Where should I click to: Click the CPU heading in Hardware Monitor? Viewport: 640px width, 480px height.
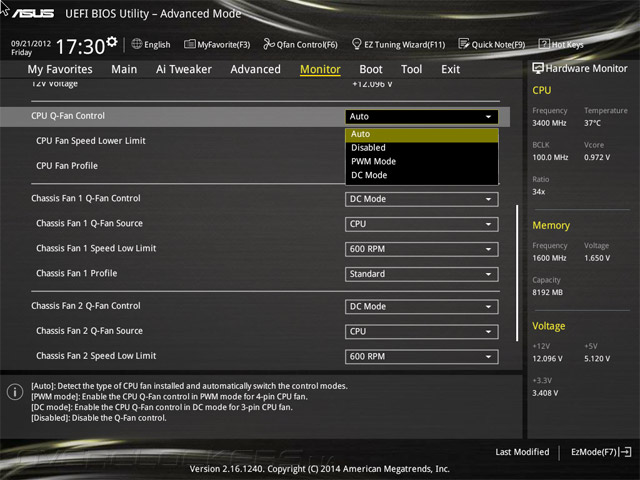(x=542, y=90)
